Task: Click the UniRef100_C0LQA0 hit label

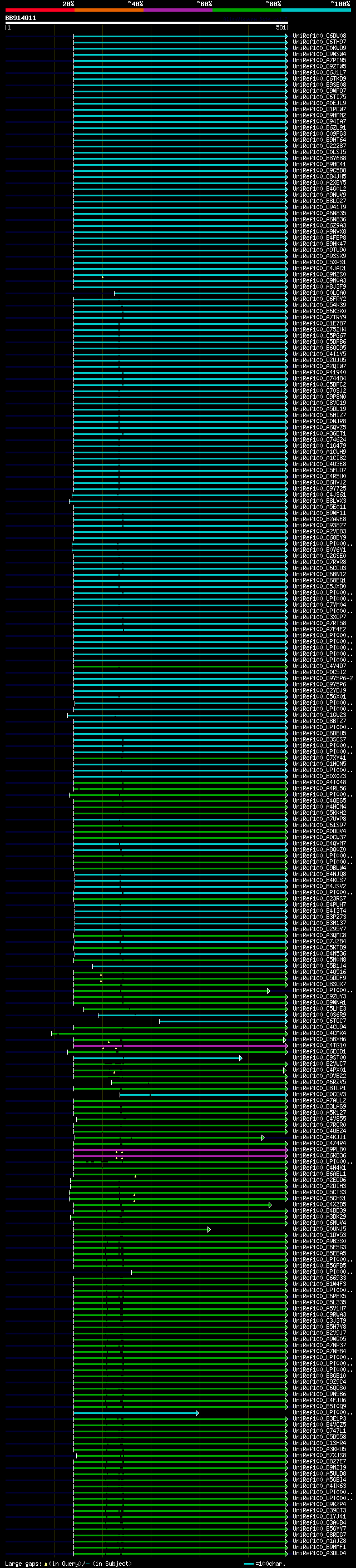Action: (319, 293)
